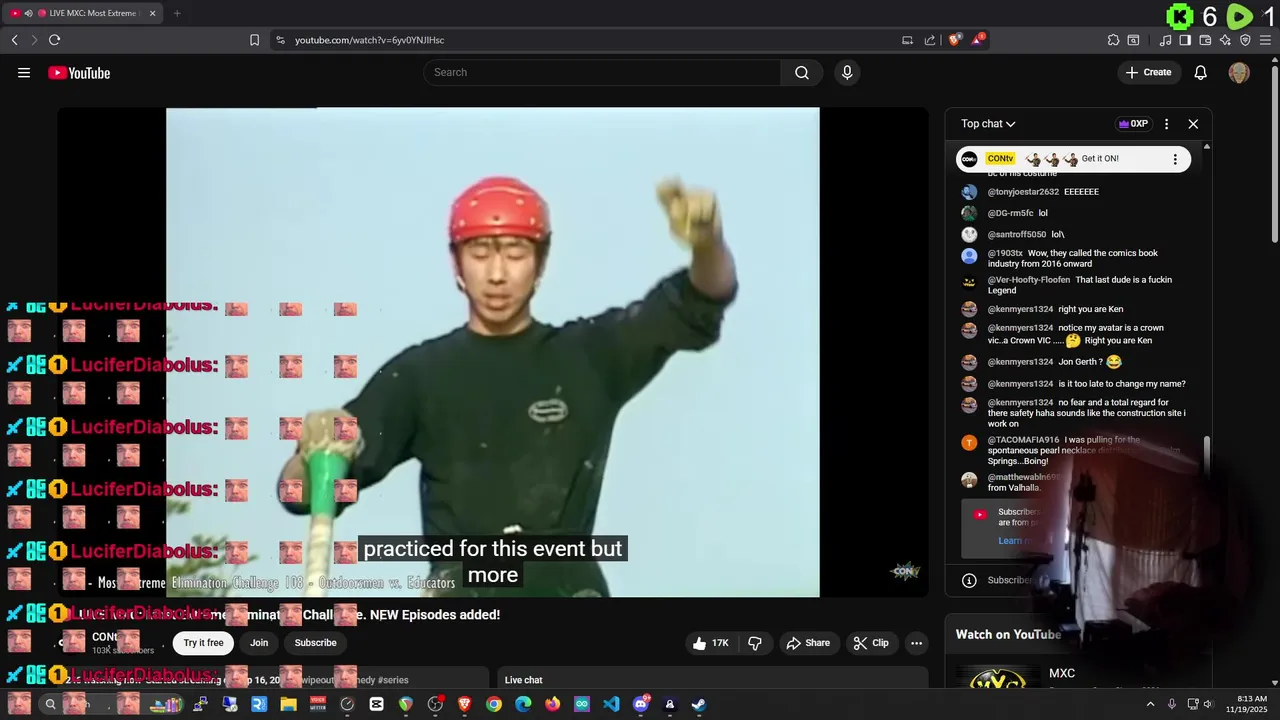Click the site info icon left of URL
The height and width of the screenshot is (720, 1280).
280,40
